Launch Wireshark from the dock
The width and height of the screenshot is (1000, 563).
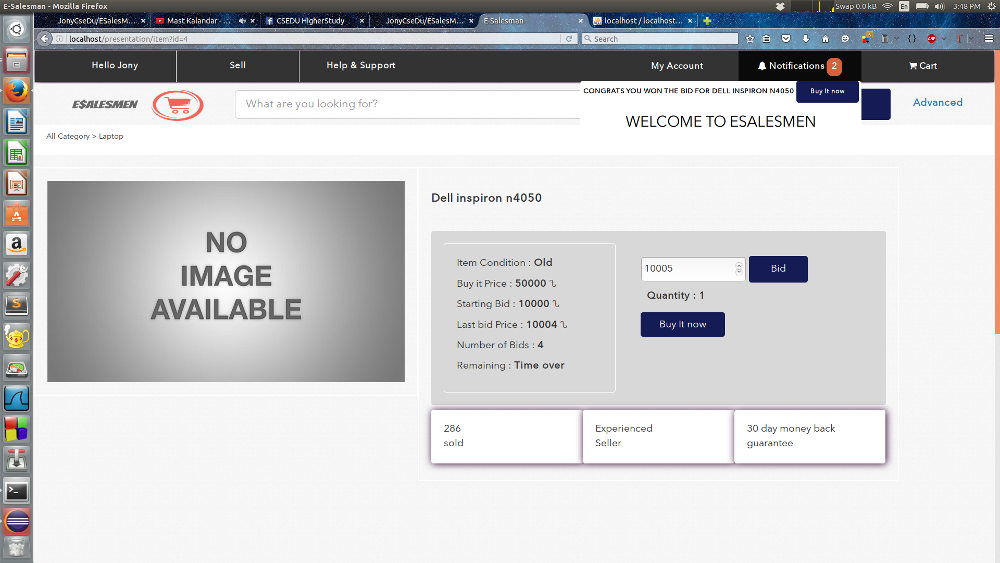(17, 398)
